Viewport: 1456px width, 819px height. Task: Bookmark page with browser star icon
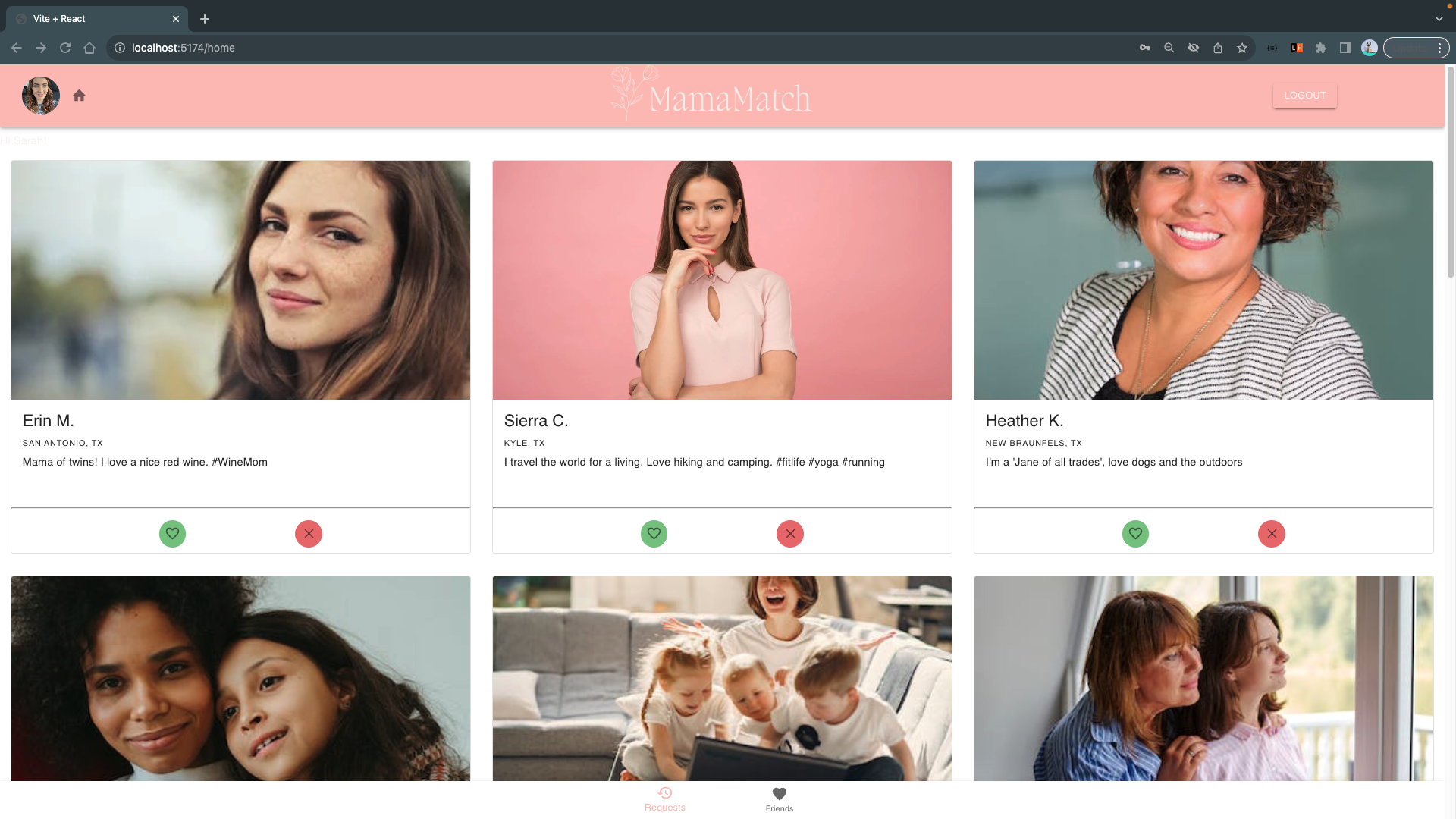tap(1242, 48)
